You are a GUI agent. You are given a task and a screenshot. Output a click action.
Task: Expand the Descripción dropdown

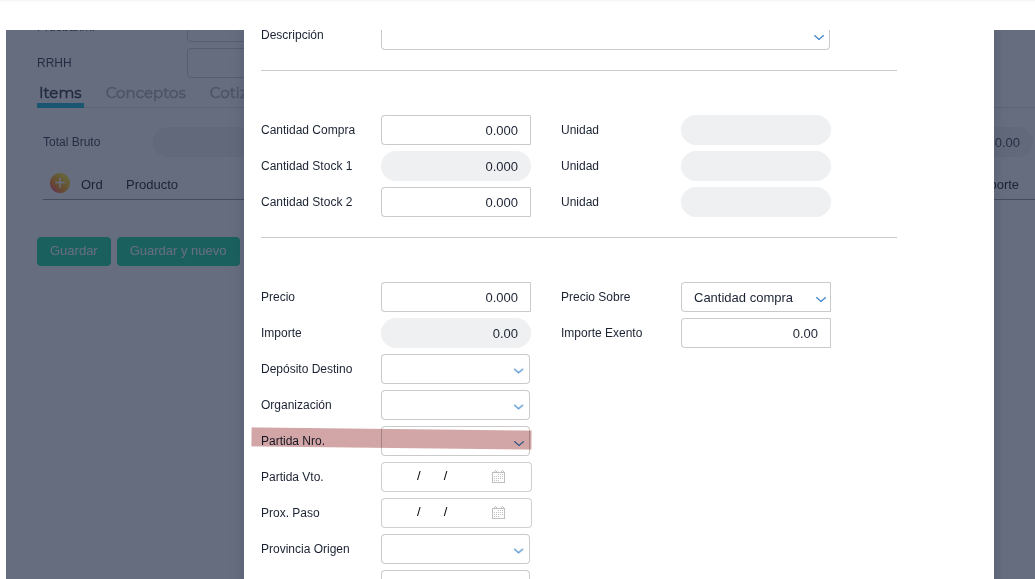click(x=819, y=37)
